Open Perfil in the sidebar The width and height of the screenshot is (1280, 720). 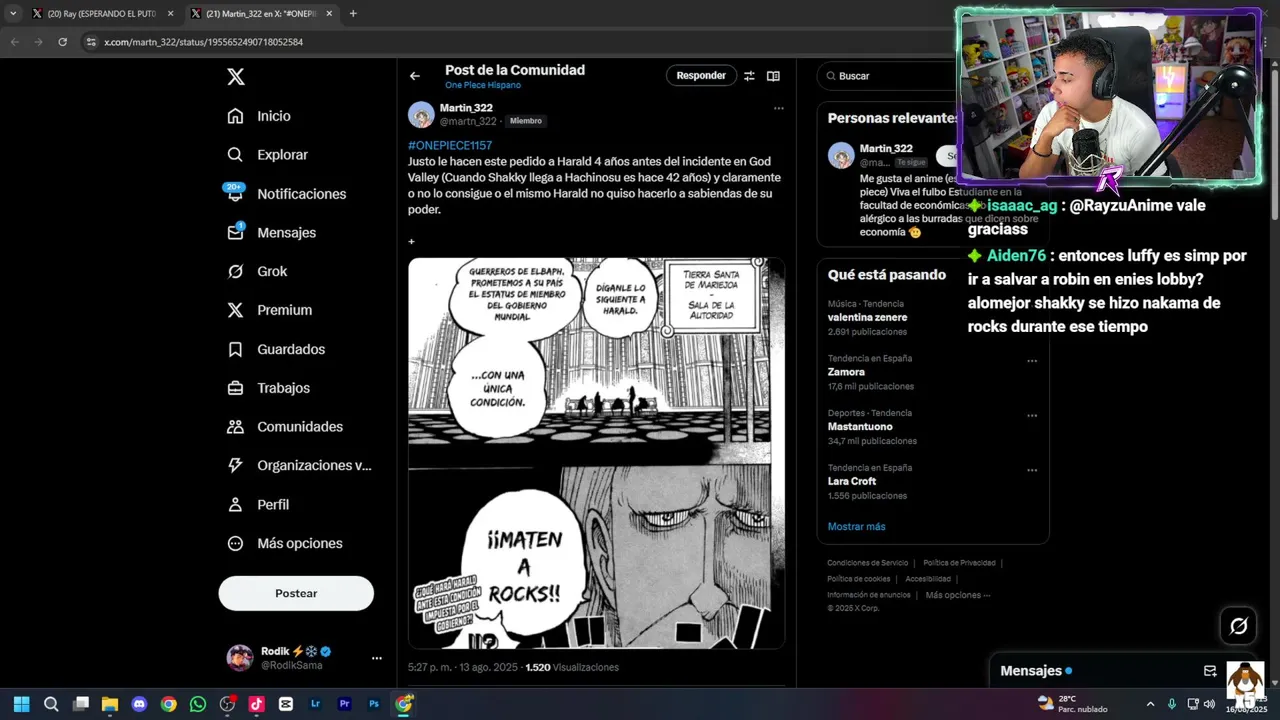[257, 504]
